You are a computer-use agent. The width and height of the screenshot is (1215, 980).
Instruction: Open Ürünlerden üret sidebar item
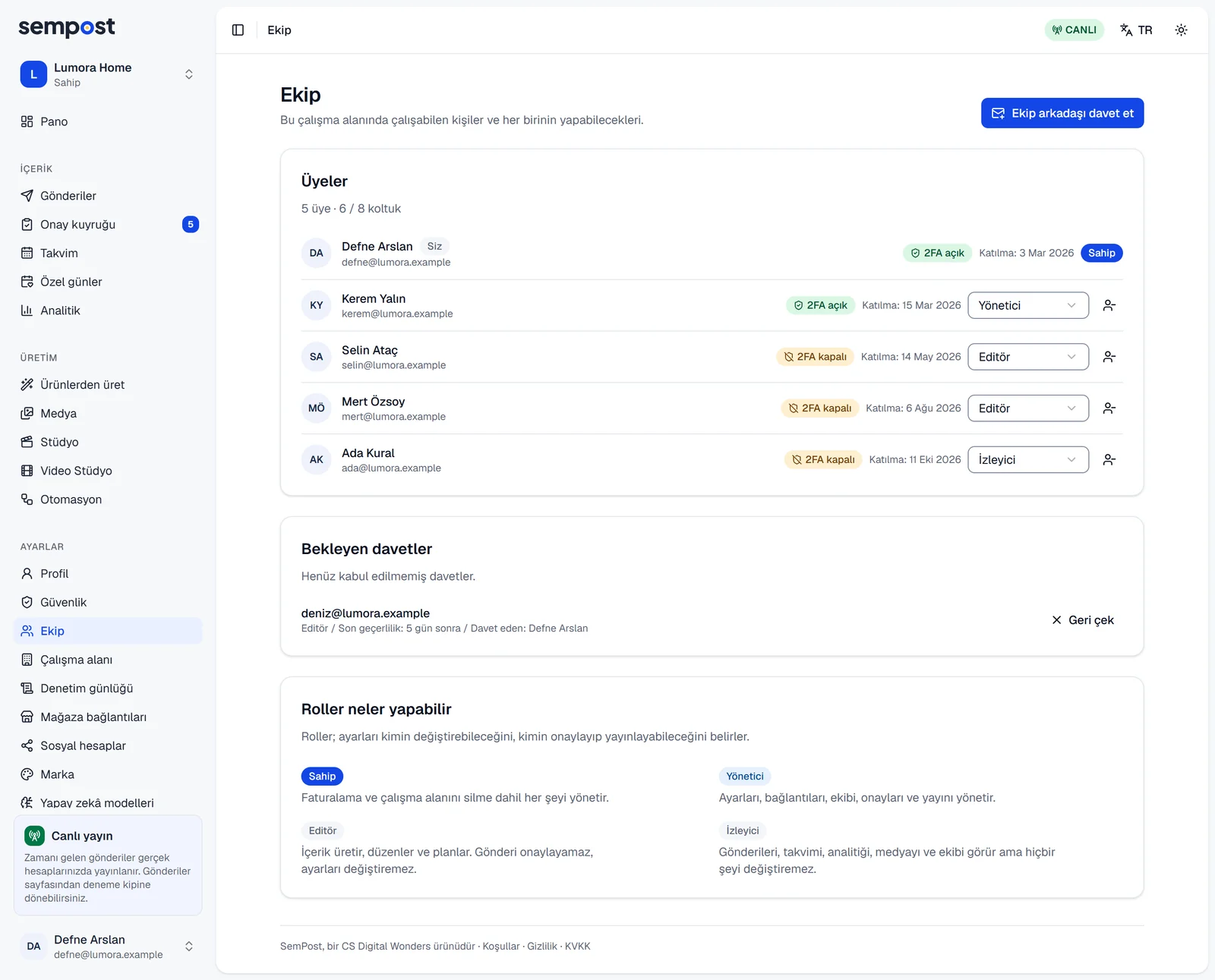[x=108, y=385]
